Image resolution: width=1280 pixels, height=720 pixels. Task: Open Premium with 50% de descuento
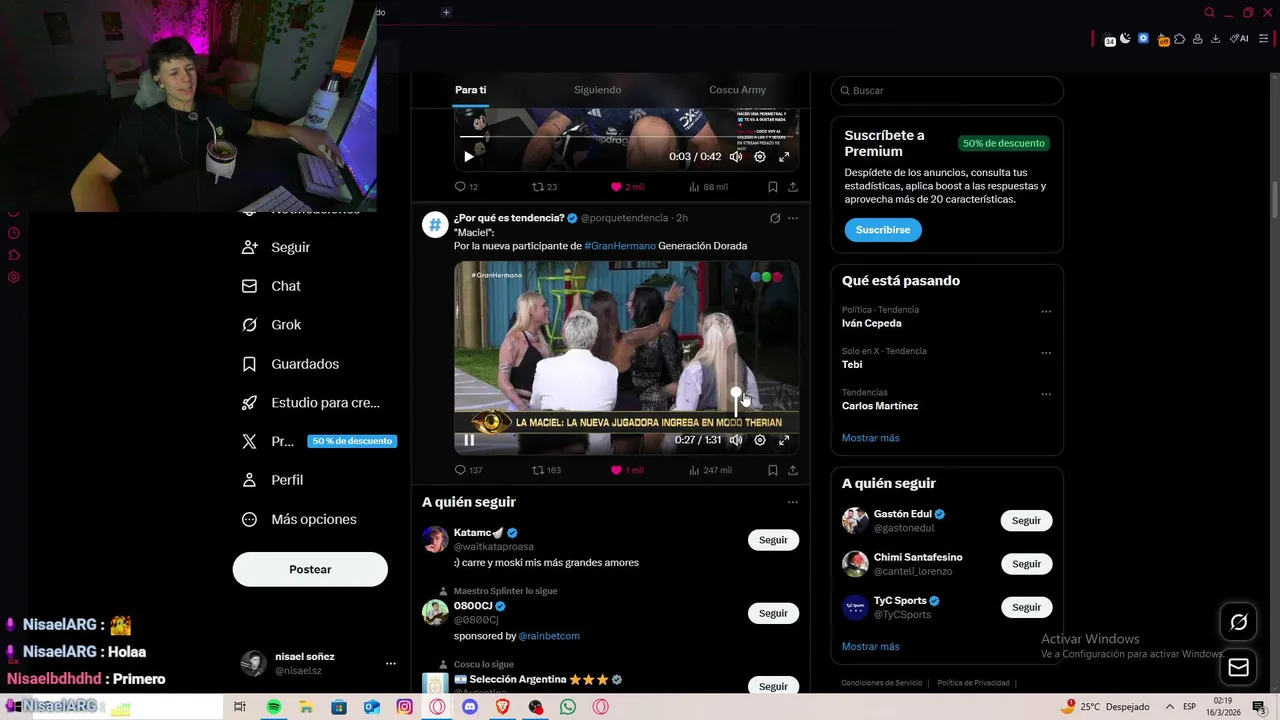(x=318, y=441)
